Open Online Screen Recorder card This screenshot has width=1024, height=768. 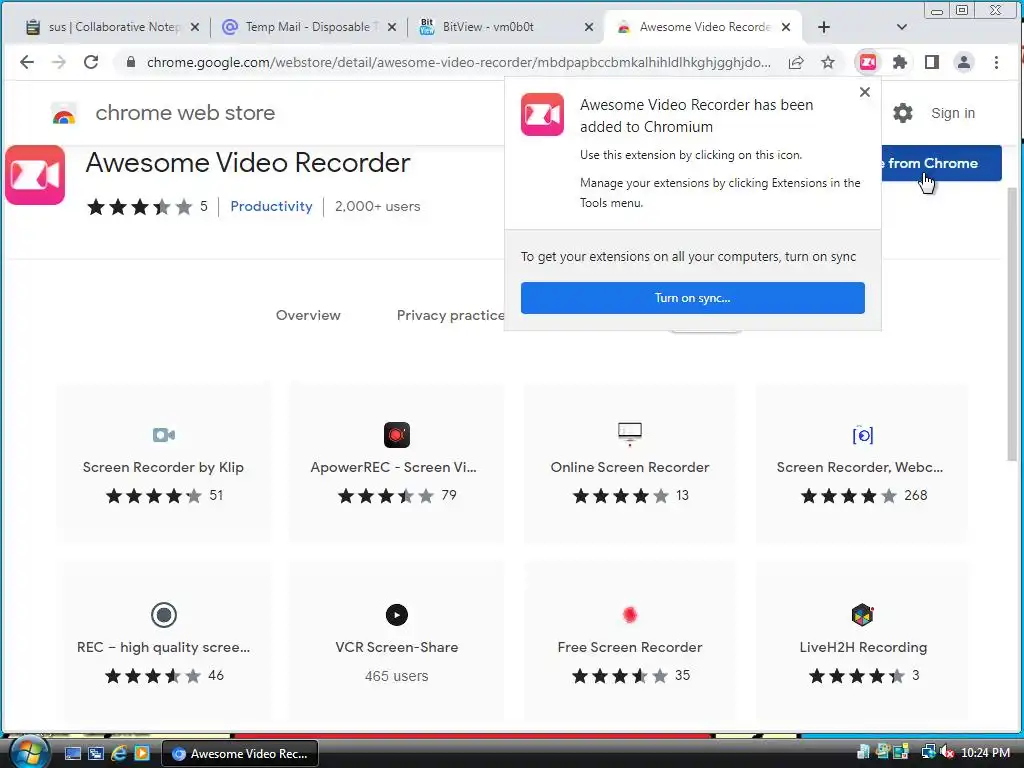tap(630, 463)
